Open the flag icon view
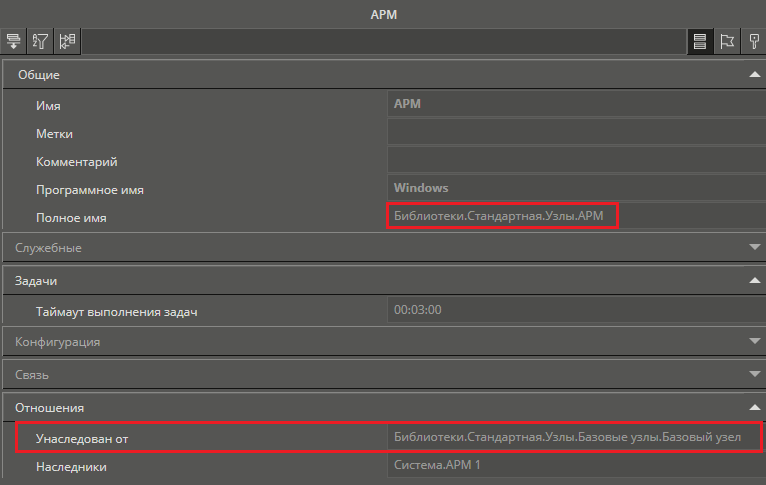 point(727,41)
